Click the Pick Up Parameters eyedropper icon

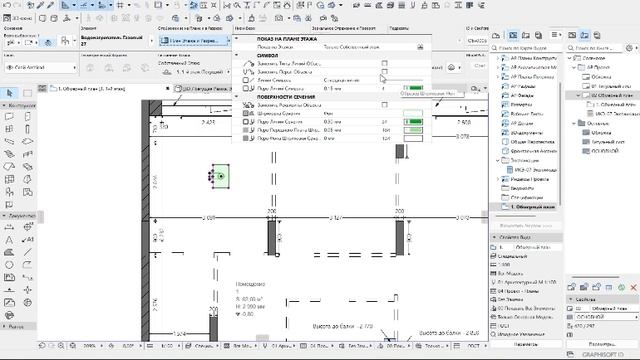point(41,5)
